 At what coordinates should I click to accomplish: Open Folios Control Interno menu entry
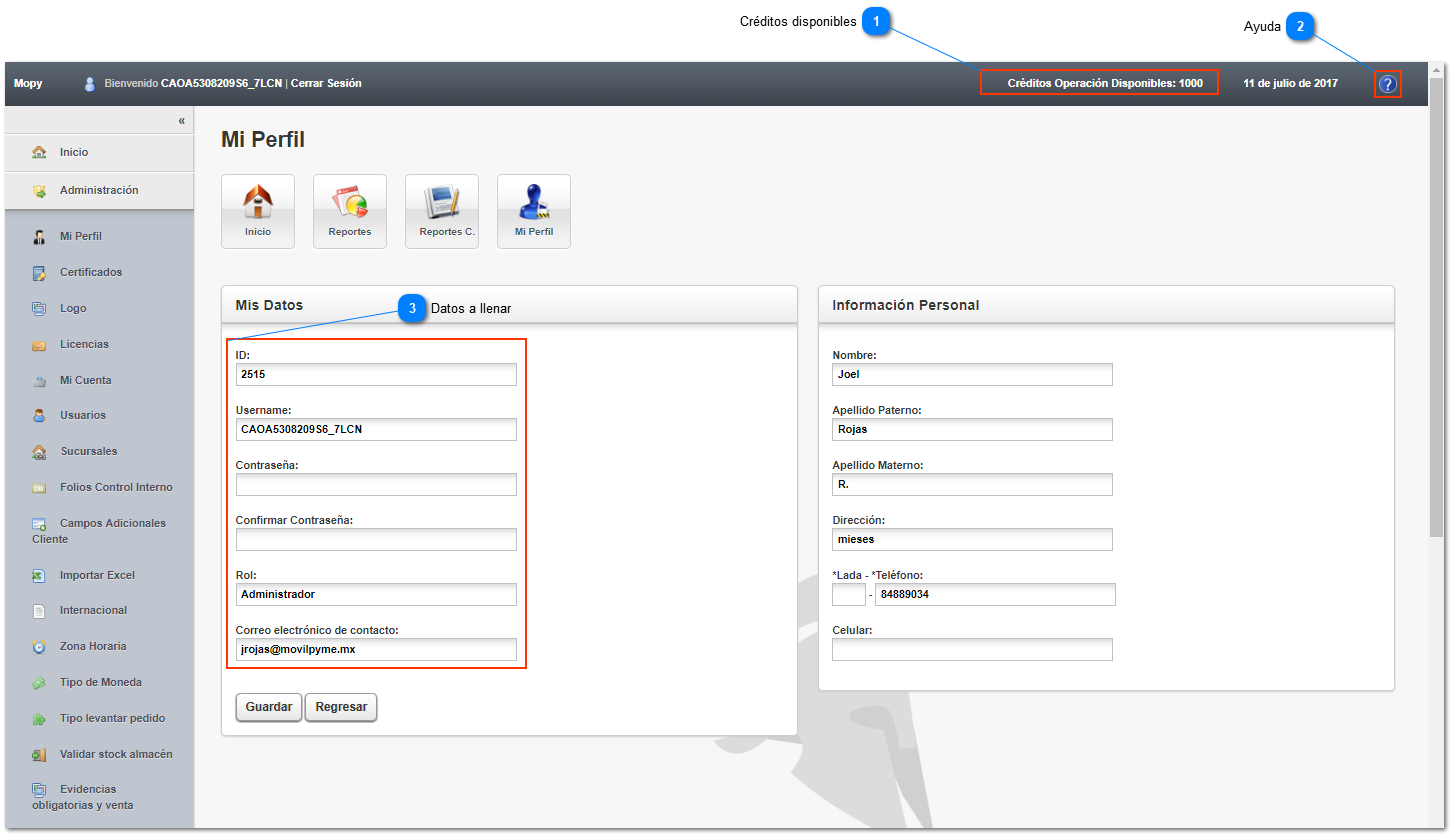116,487
